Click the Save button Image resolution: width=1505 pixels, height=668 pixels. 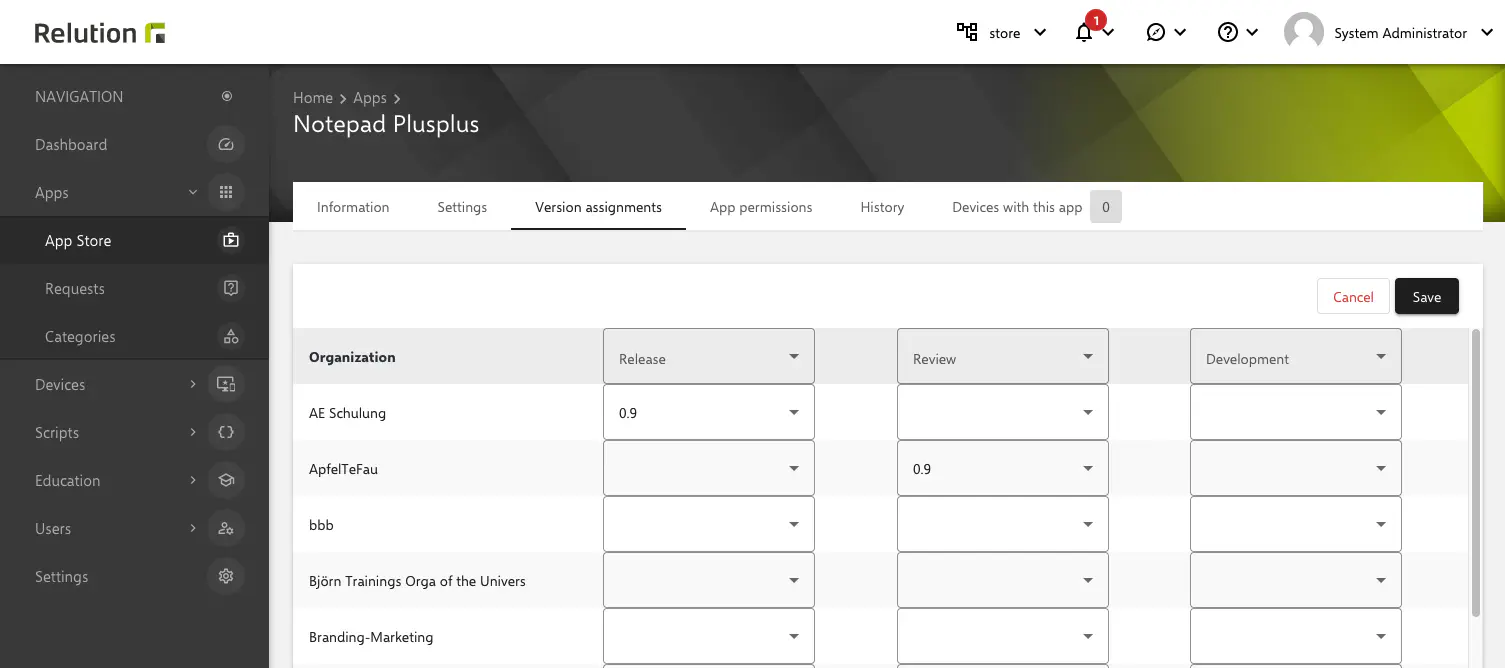click(1426, 297)
